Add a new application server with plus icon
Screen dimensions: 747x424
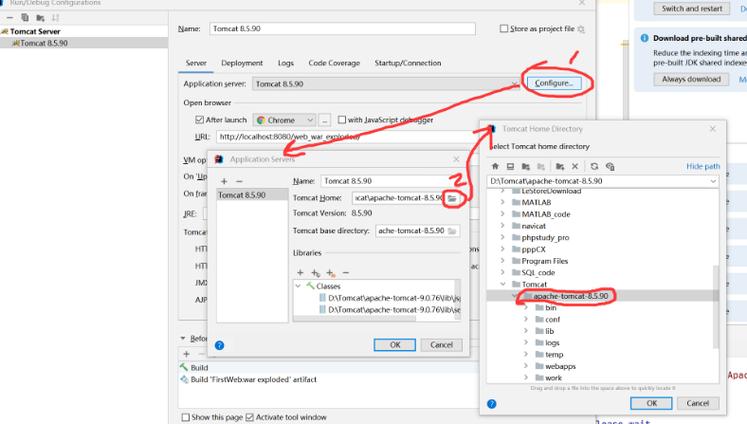click(224, 182)
